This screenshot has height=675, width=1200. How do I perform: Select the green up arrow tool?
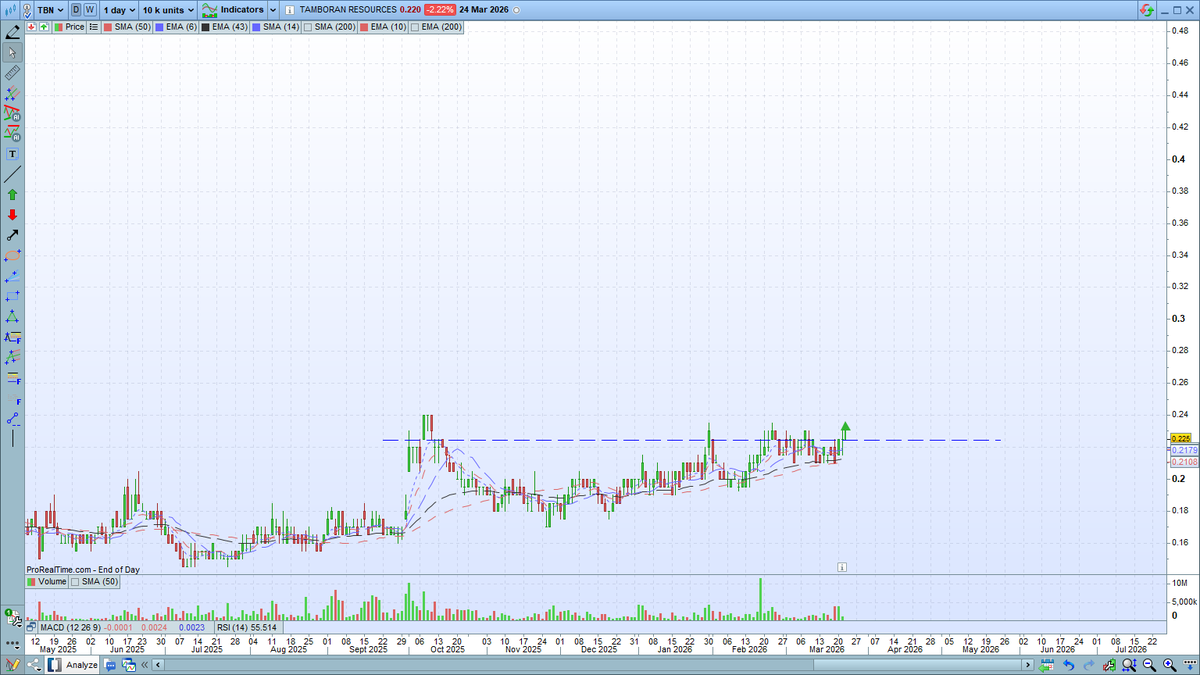pos(12,195)
